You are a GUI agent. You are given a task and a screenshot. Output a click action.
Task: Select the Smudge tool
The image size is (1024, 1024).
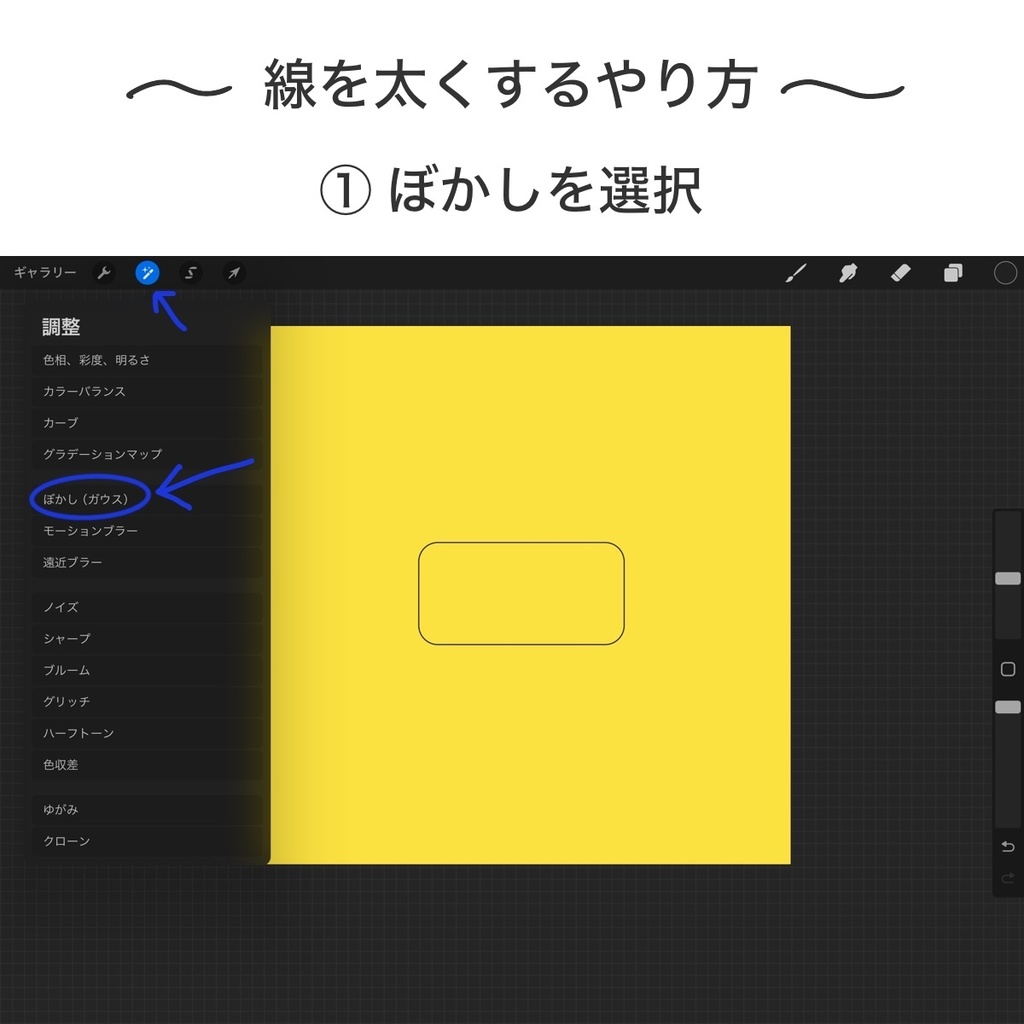coord(847,272)
